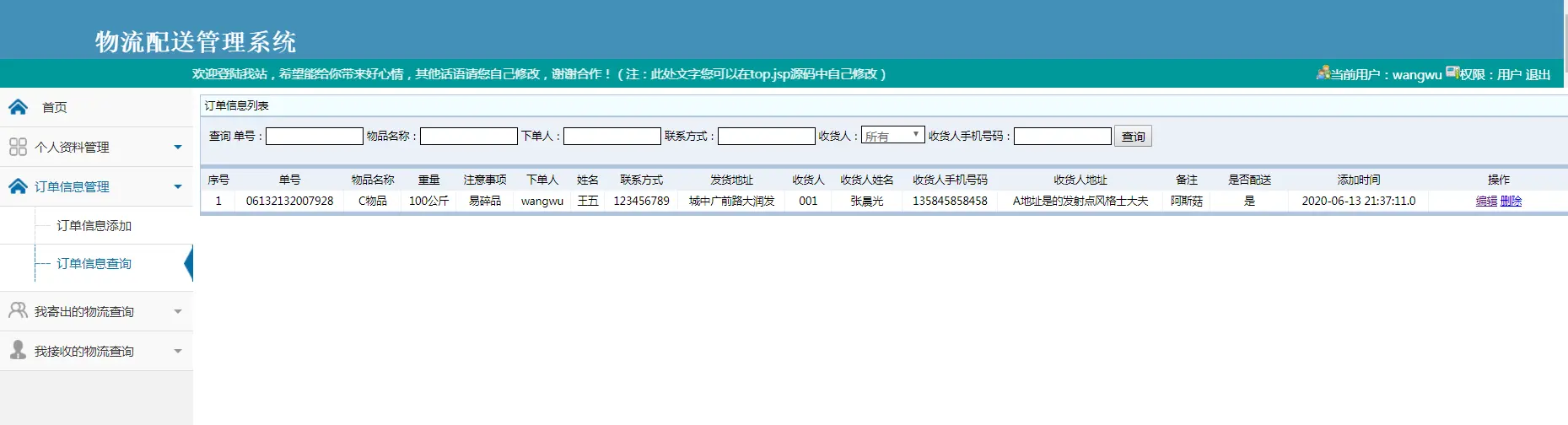Viewport: 1568px width, 425px height.
Task: Click order number 06132132007928 cell
Action: [289, 201]
